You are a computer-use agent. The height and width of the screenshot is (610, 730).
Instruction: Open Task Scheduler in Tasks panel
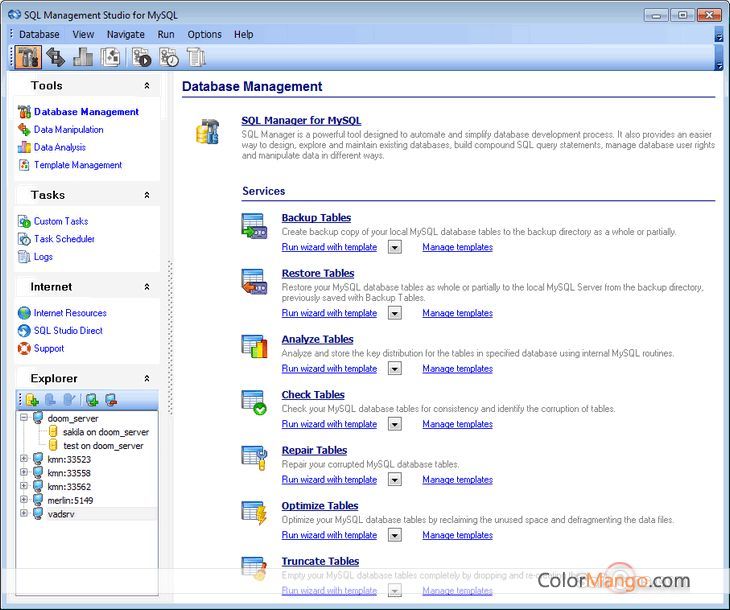click(64, 239)
